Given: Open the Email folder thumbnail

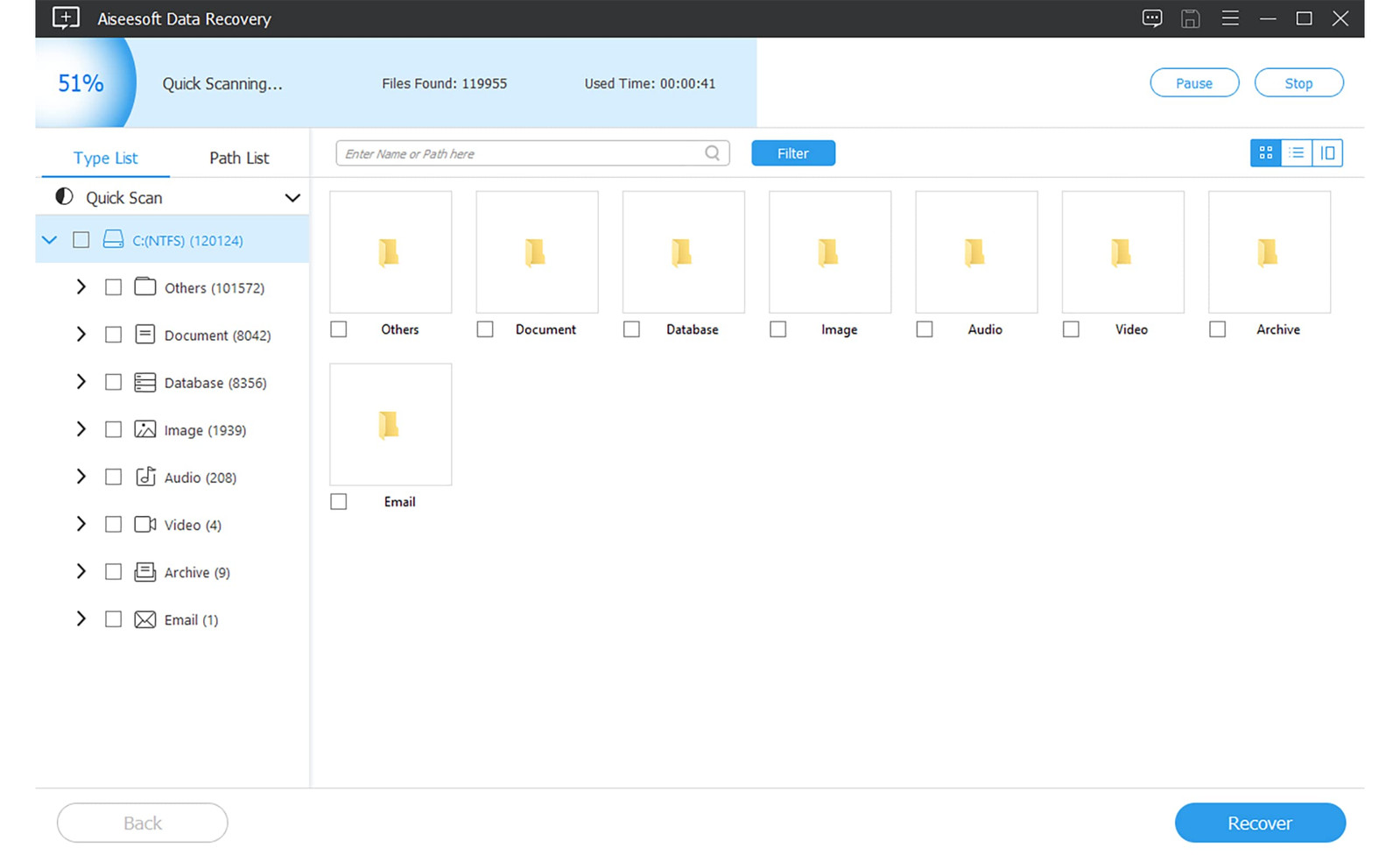Looking at the screenshot, I should click(390, 424).
